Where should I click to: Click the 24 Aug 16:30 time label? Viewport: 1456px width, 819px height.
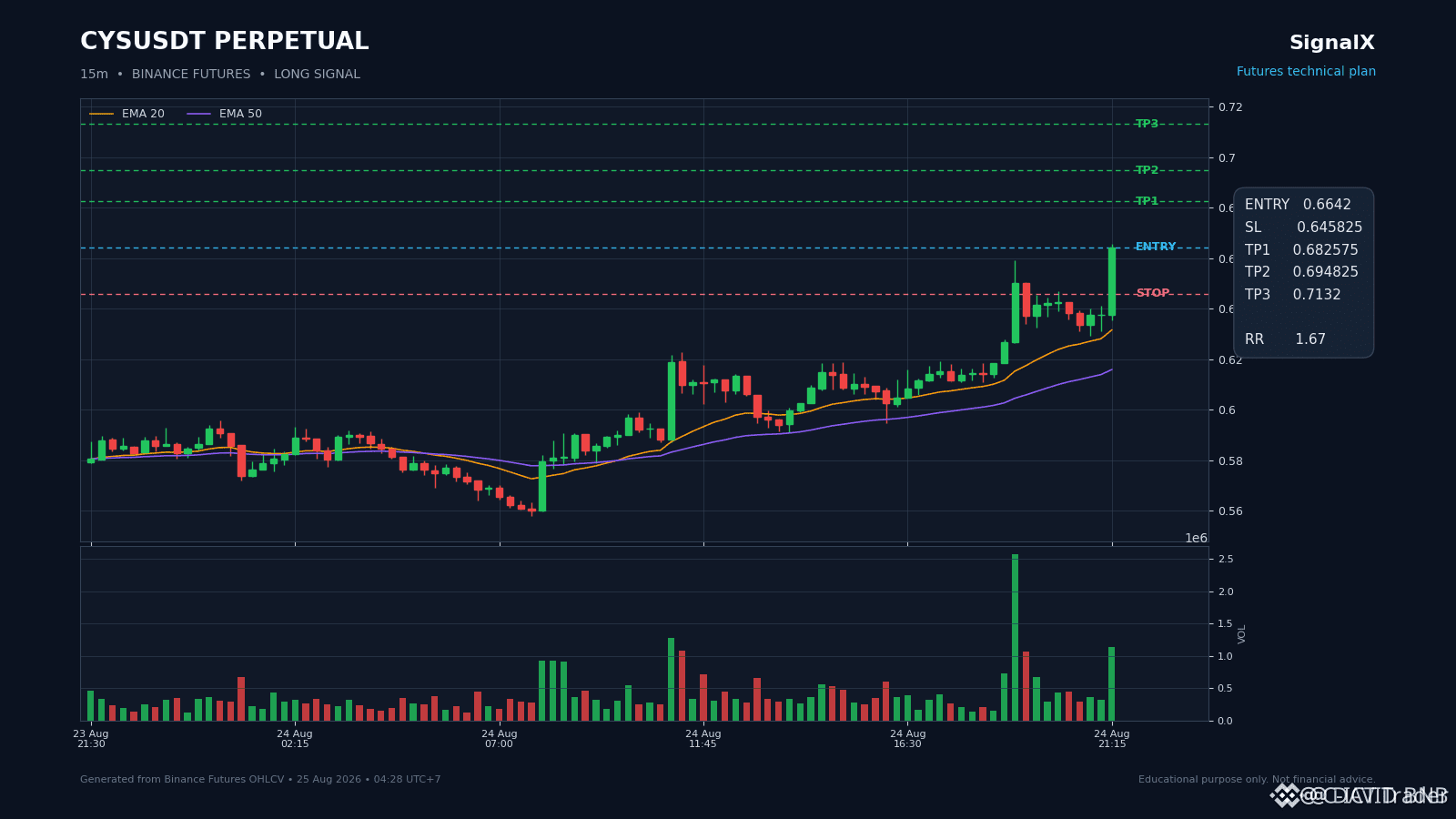[907, 739]
